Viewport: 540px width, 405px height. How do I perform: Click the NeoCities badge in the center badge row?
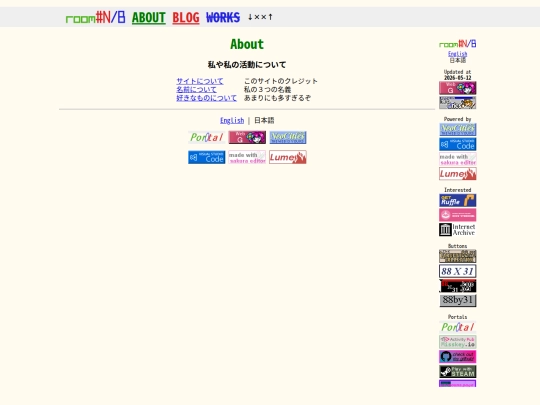pos(288,137)
